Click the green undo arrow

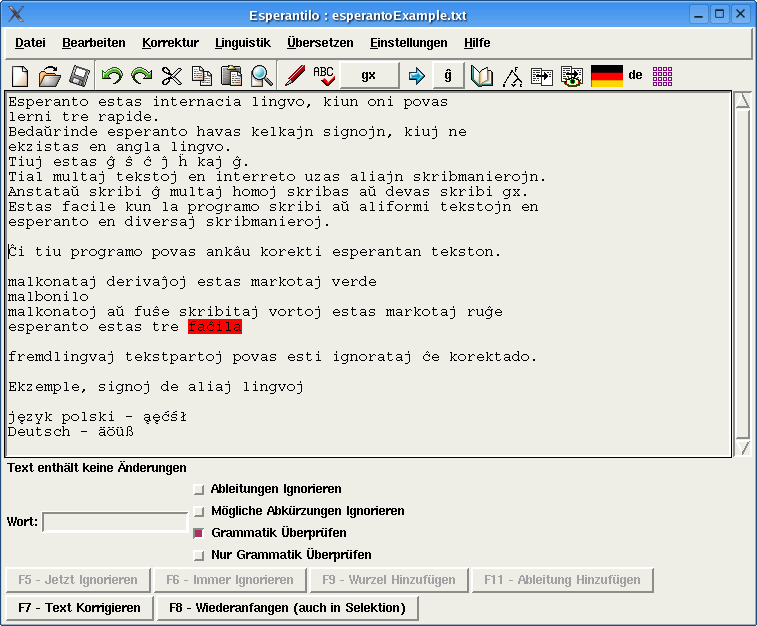pos(111,76)
